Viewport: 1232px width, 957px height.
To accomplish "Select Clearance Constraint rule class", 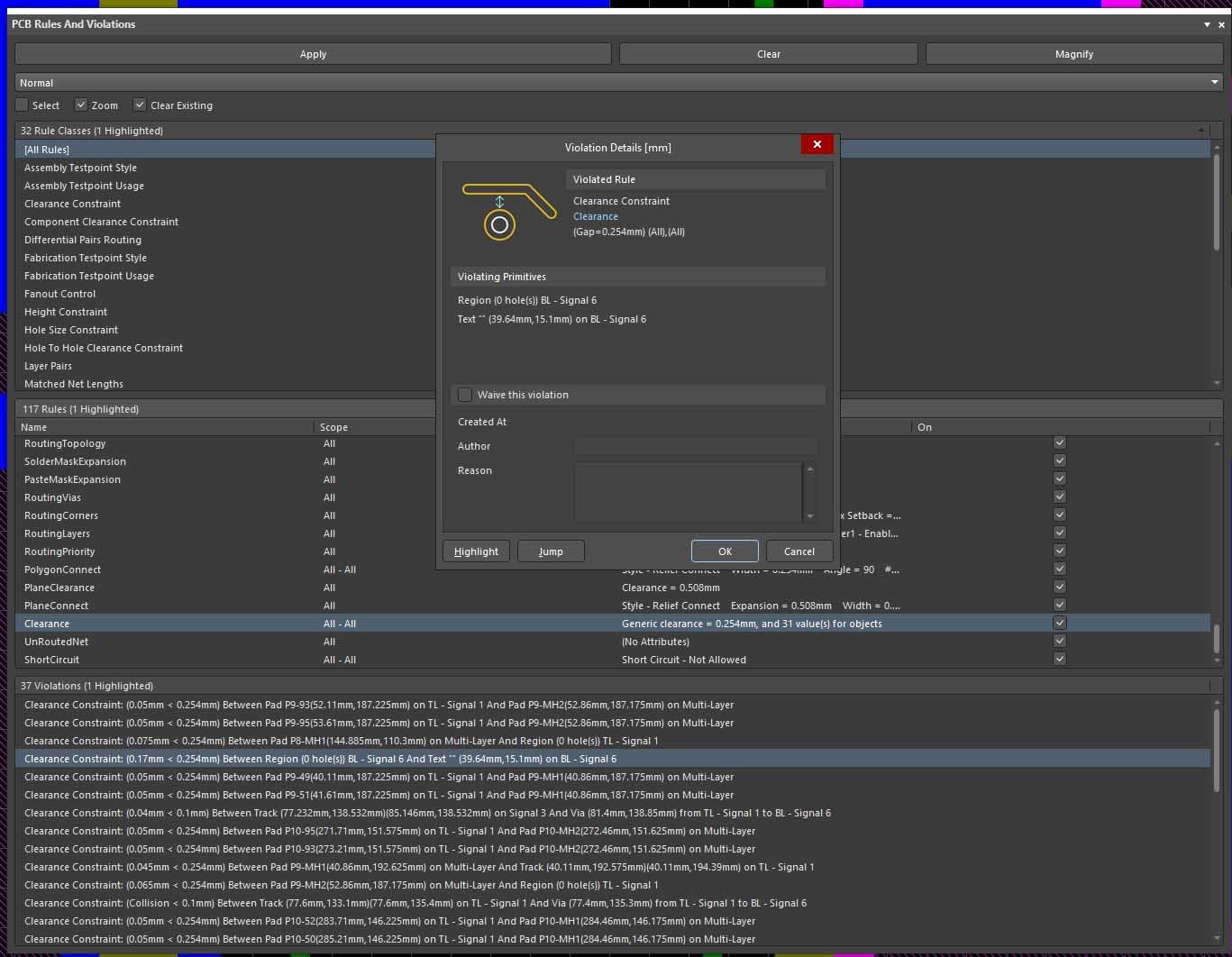I will [x=72, y=204].
